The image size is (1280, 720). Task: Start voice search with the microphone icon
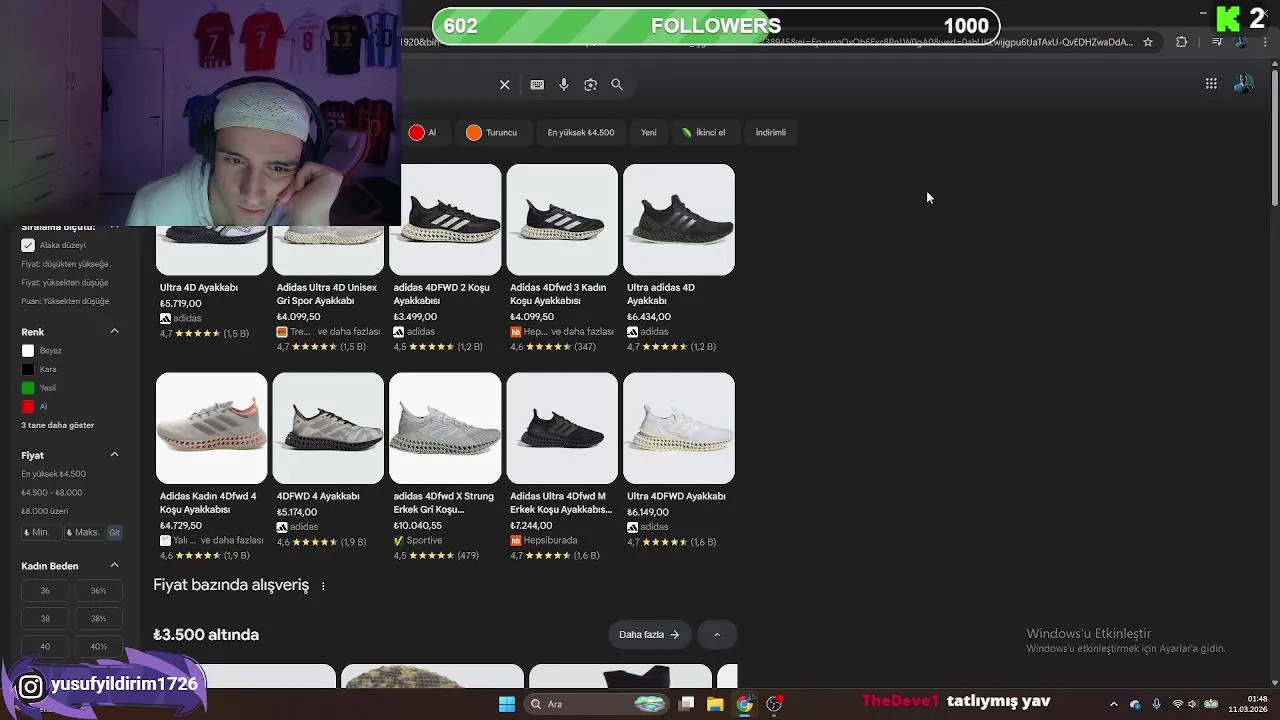click(x=564, y=85)
